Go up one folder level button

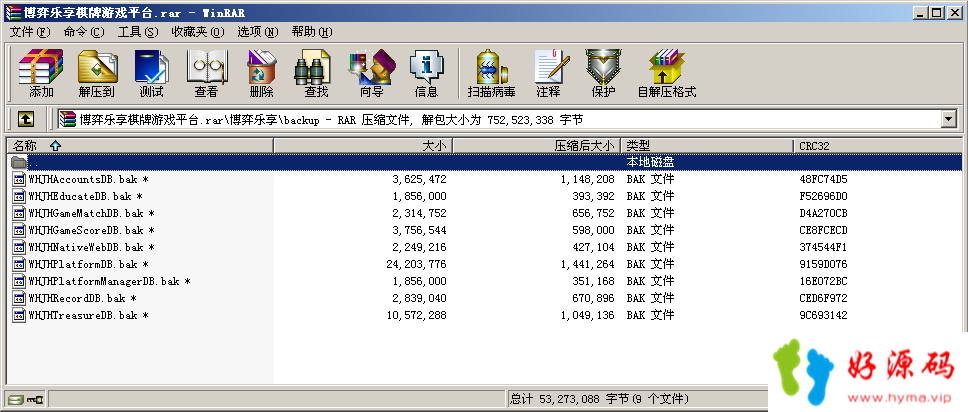[x=25, y=119]
